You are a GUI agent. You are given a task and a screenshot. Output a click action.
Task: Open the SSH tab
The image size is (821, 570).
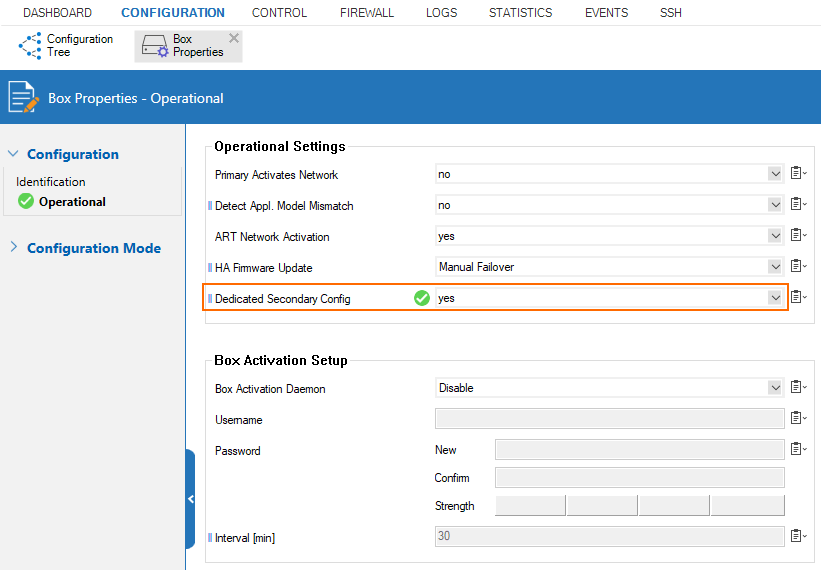(x=671, y=13)
